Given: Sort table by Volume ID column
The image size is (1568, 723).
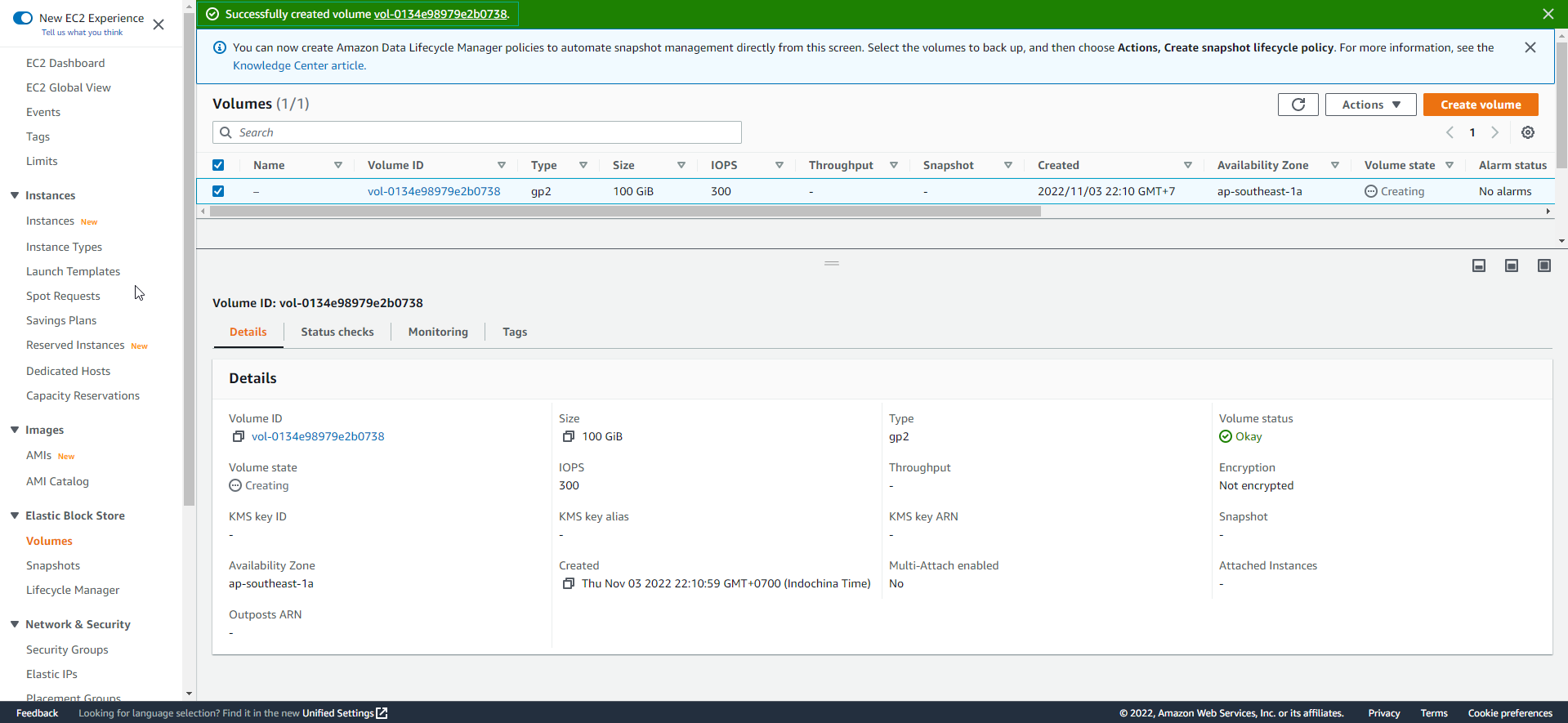Looking at the screenshot, I should click(502, 165).
